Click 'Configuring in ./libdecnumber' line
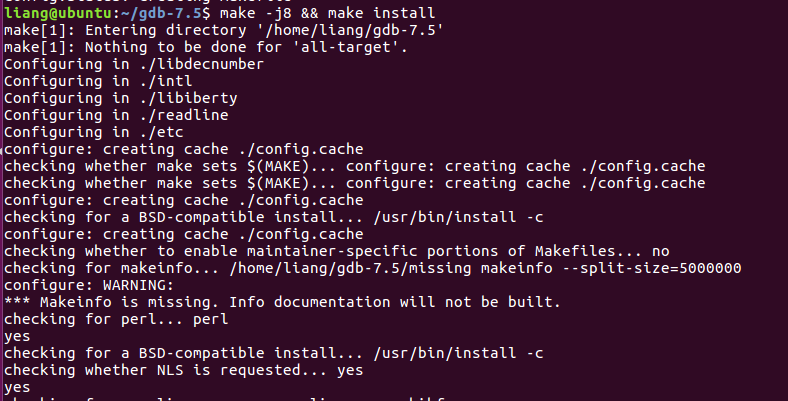 pos(134,65)
